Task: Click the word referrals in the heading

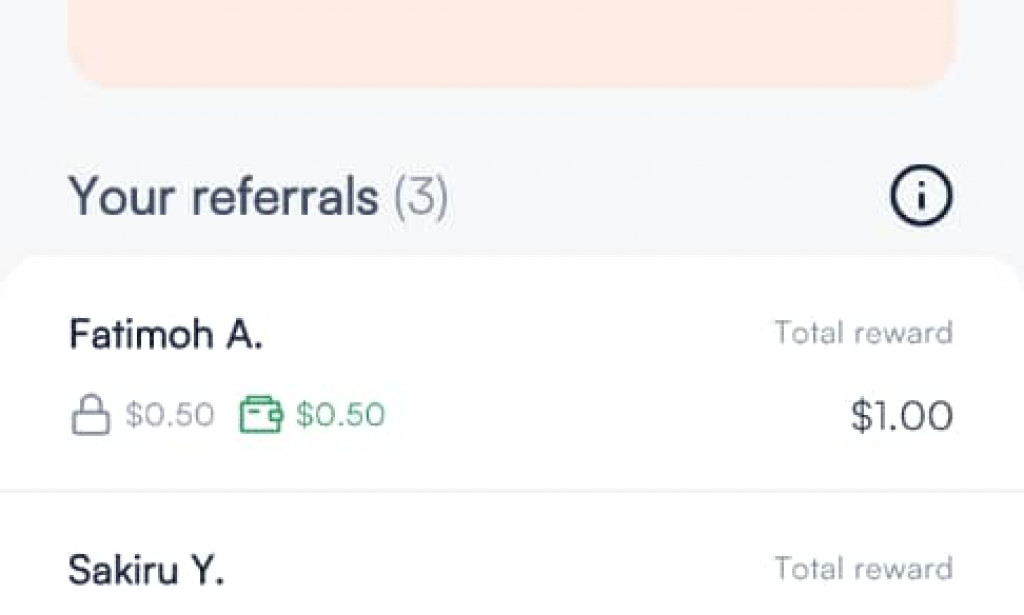Action: tap(285, 198)
